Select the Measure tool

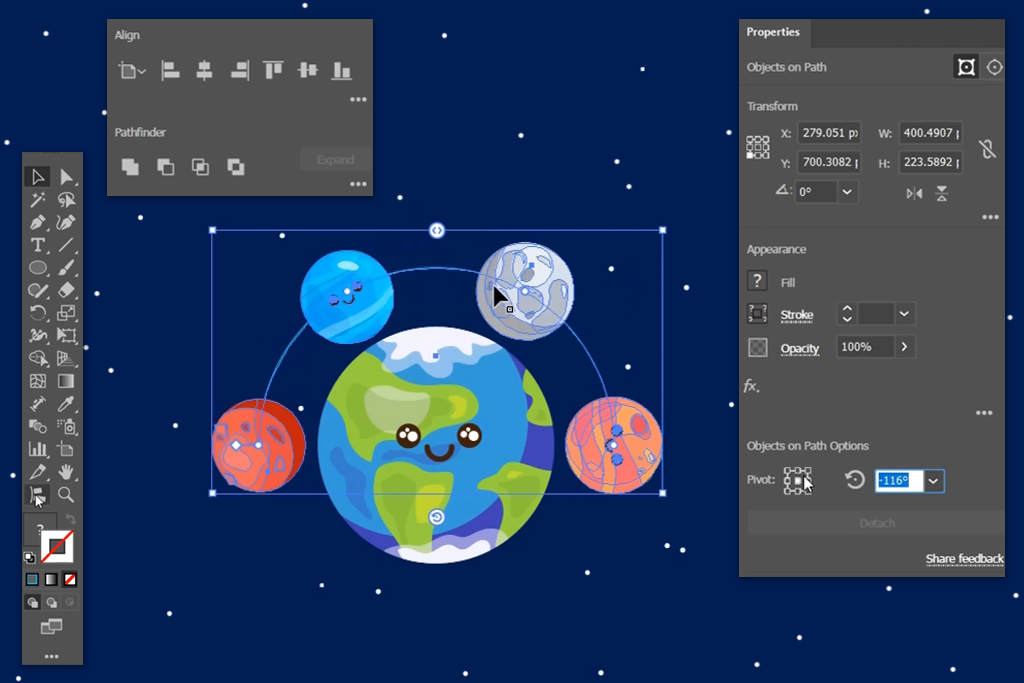tap(37, 404)
